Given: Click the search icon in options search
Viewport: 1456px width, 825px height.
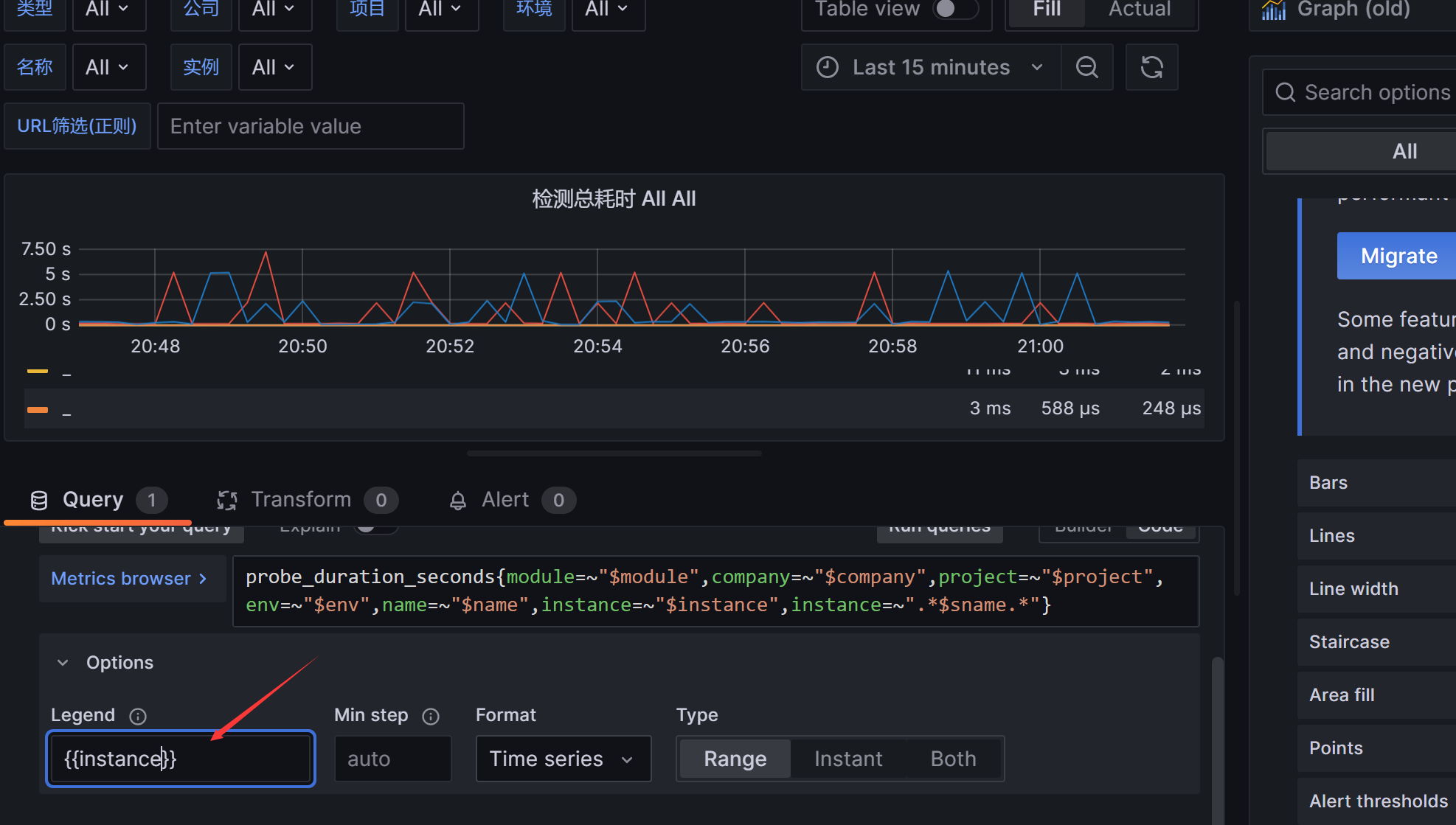Looking at the screenshot, I should point(1285,92).
